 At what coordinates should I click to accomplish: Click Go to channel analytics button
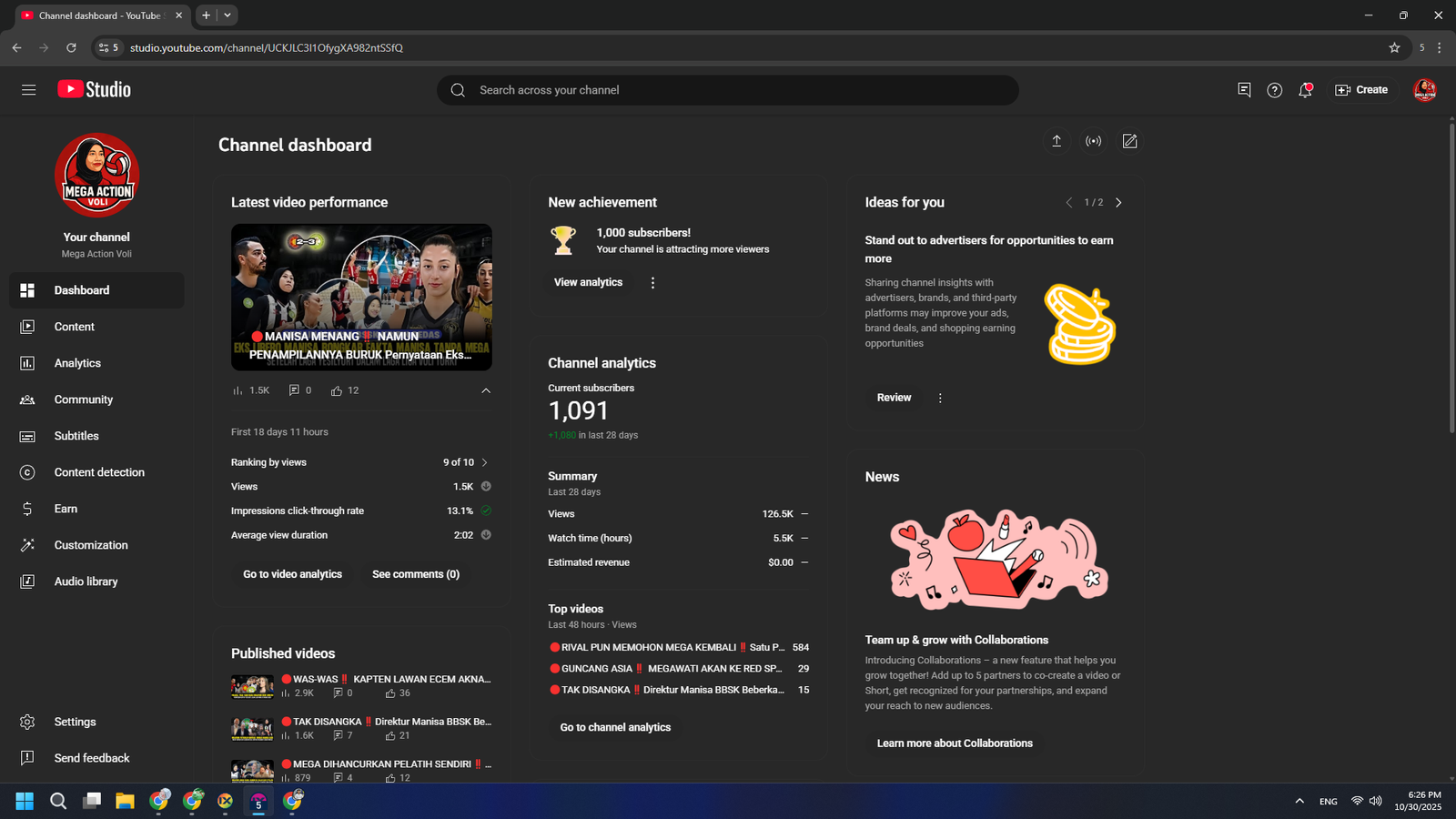[x=615, y=727]
